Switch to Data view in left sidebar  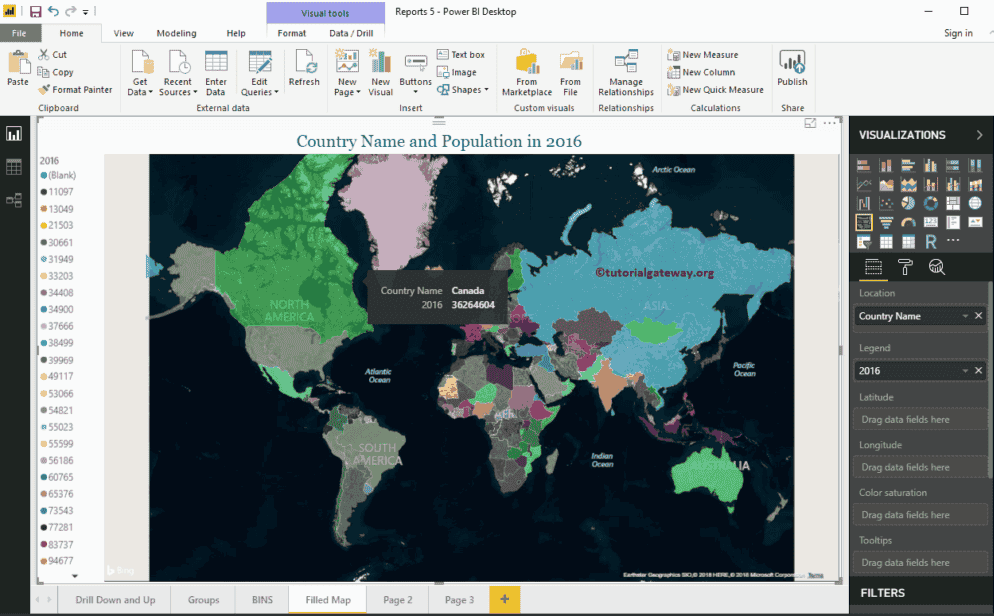(15, 166)
